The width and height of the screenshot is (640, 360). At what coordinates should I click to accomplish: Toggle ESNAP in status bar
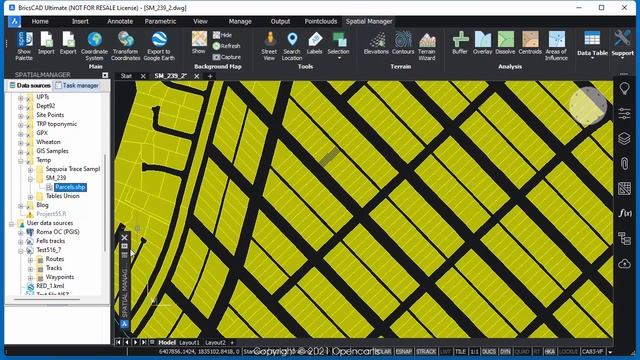coord(404,351)
